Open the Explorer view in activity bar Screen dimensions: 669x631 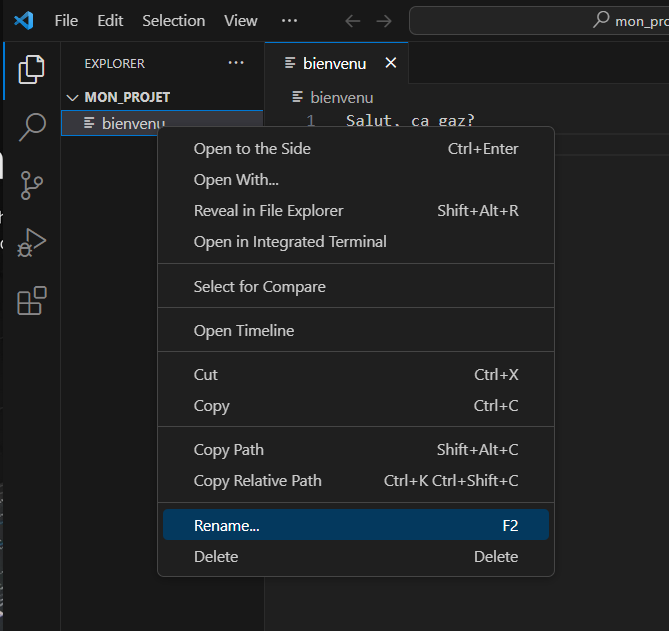tap(31, 70)
